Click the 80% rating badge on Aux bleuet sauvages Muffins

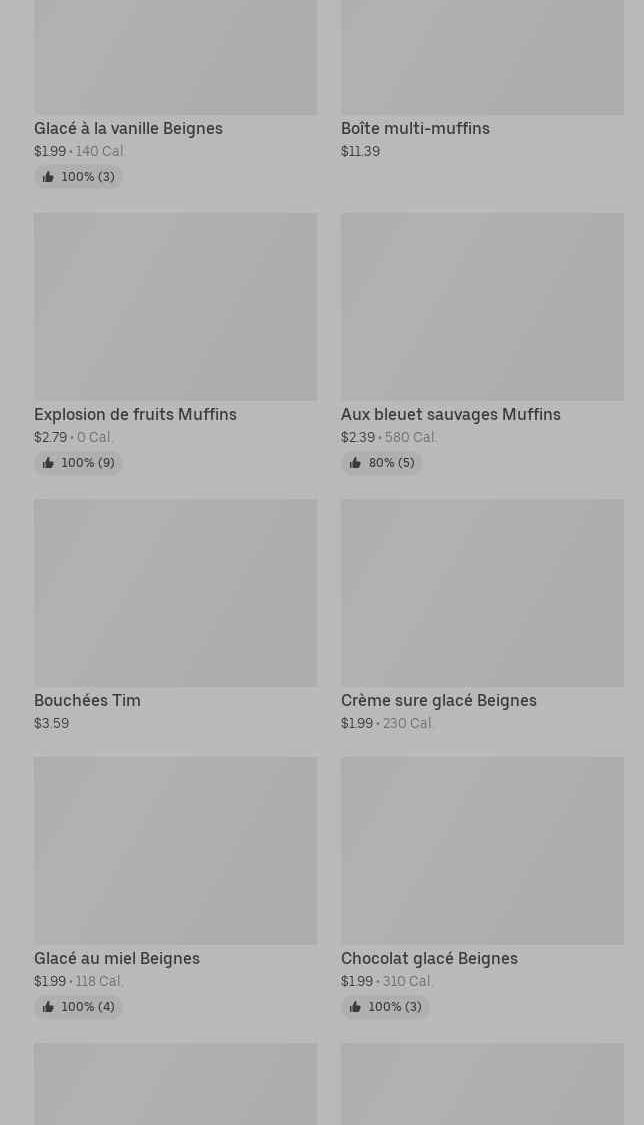point(381,463)
